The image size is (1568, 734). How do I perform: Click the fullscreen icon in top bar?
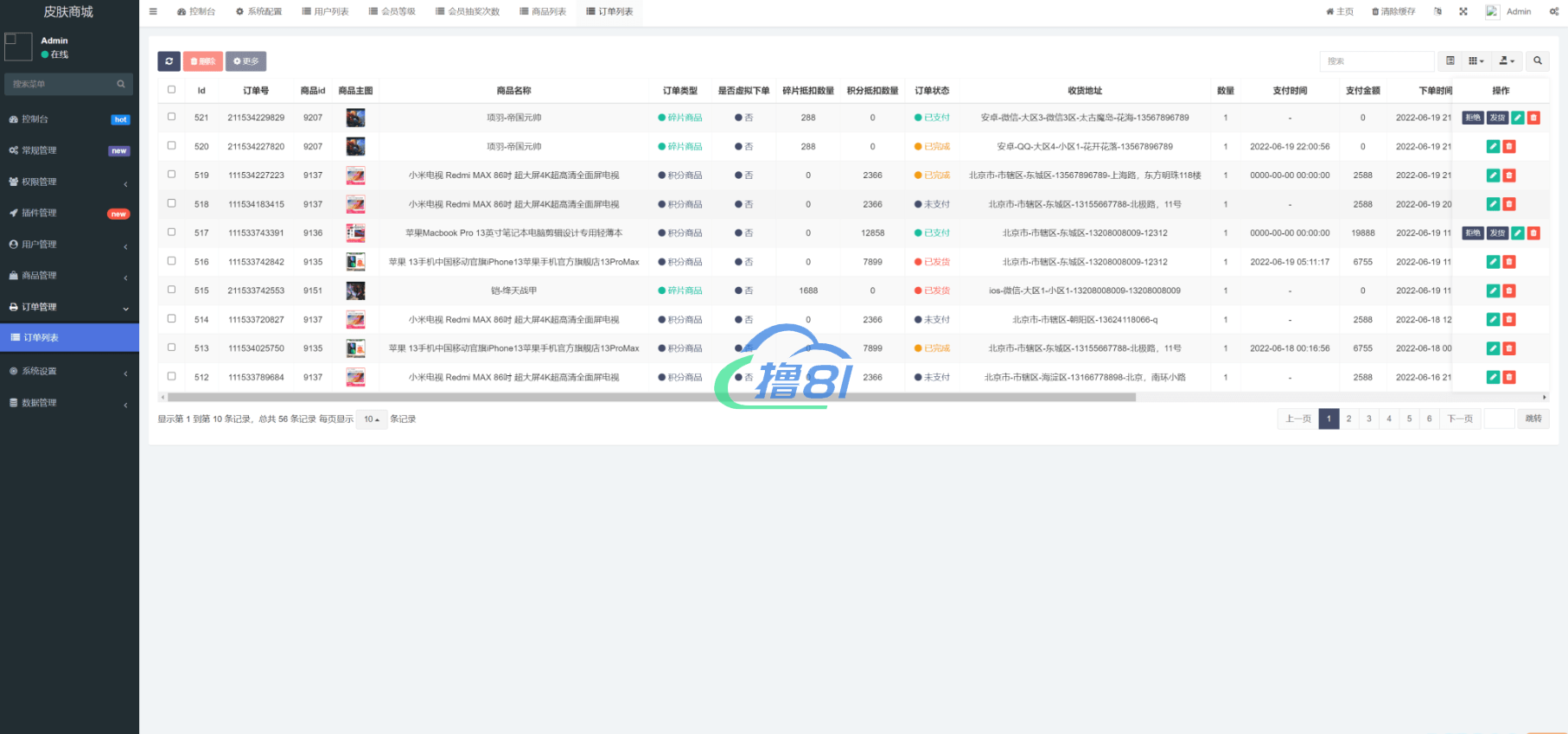tap(1463, 11)
